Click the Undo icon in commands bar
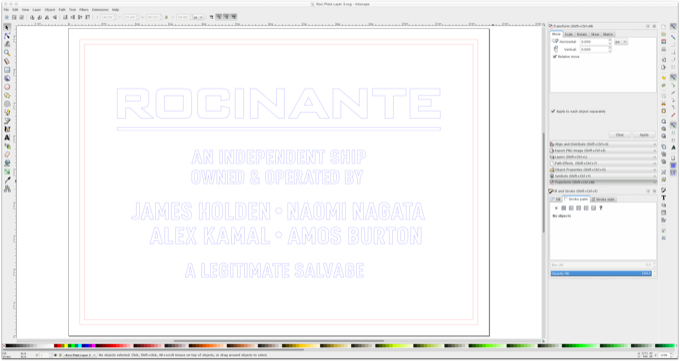The height and width of the screenshot is (361, 680). pyautogui.click(x=664, y=78)
